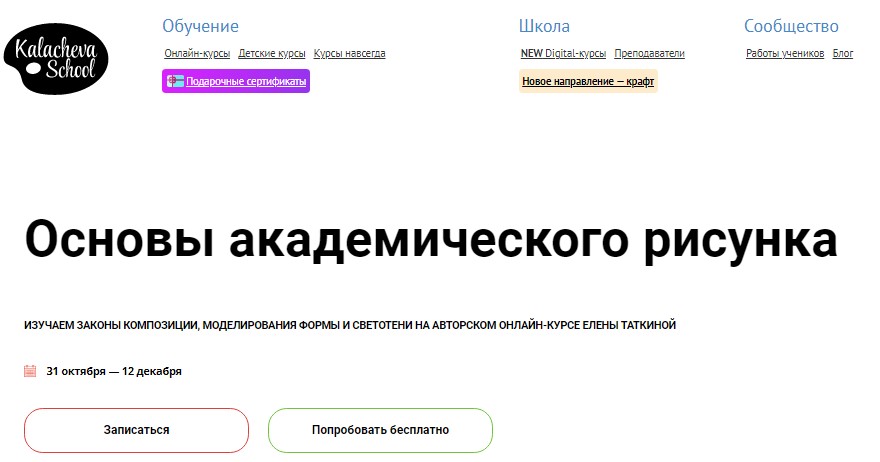Click the Новое направление — крафт banner

[x=588, y=82]
